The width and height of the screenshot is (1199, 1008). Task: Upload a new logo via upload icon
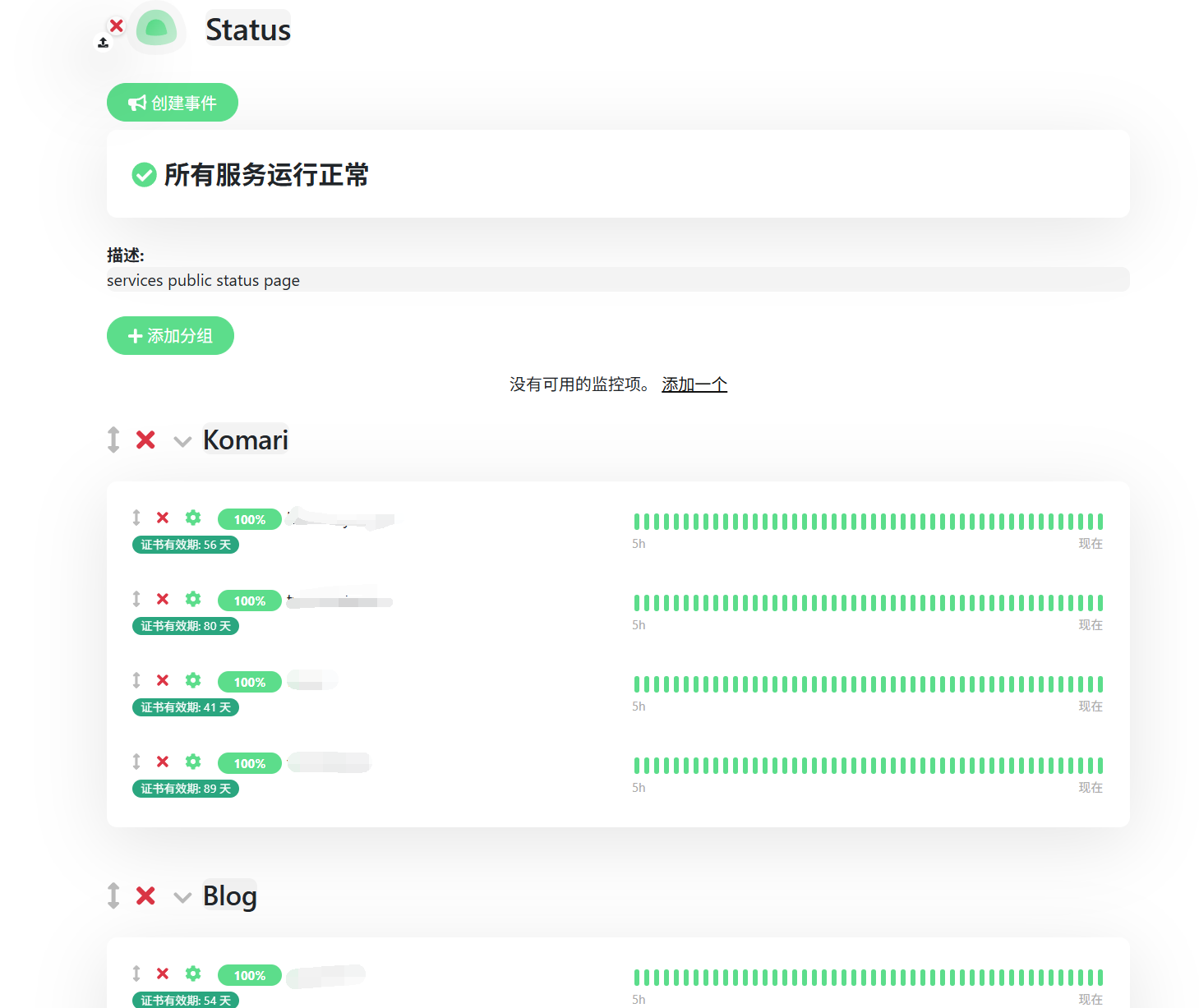[103, 43]
